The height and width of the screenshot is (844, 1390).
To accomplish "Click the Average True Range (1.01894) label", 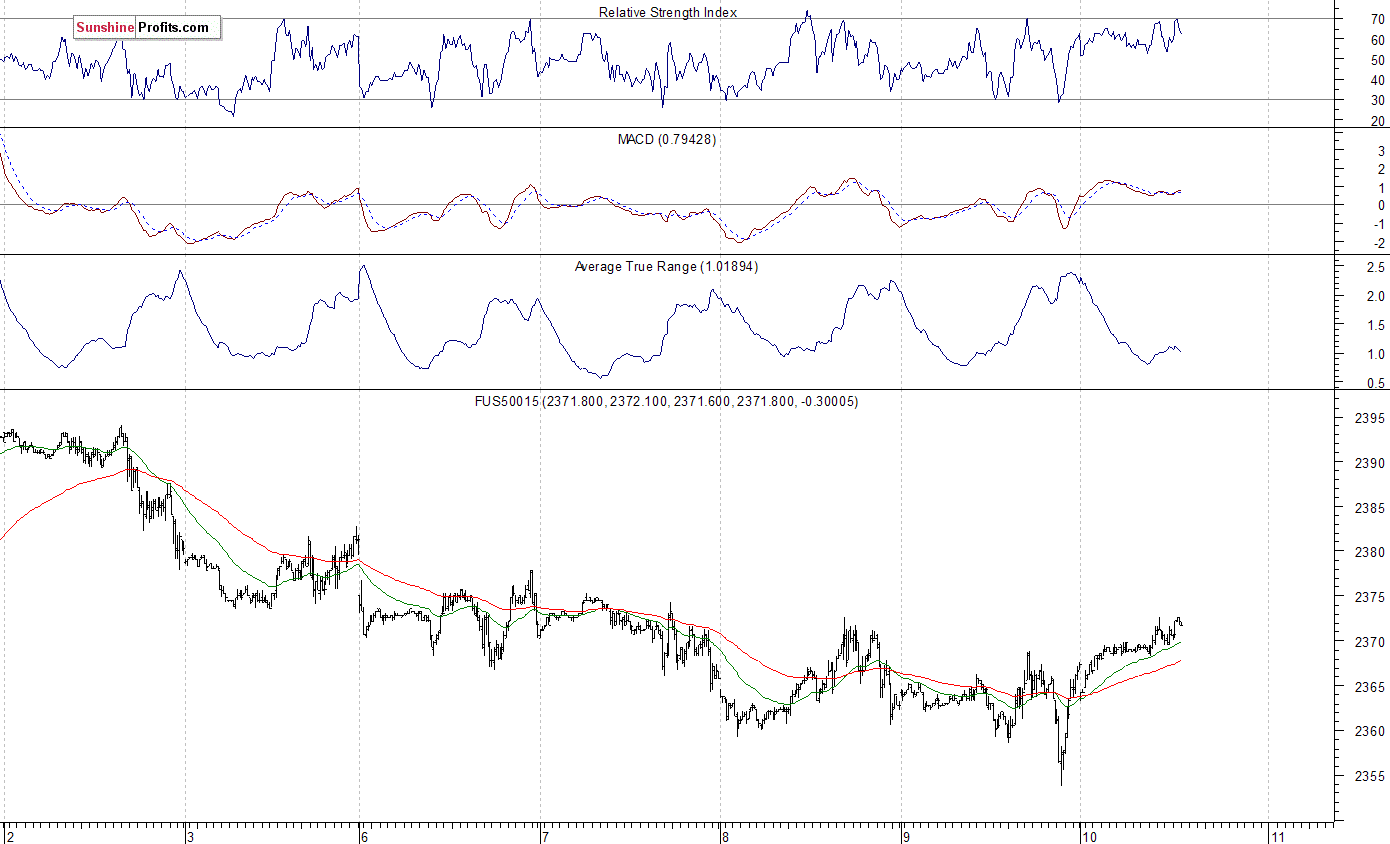I will pos(666,266).
